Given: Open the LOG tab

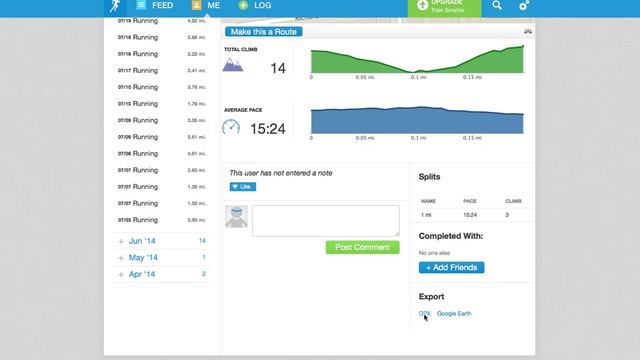Looking at the screenshot, I should pos(255,5).
